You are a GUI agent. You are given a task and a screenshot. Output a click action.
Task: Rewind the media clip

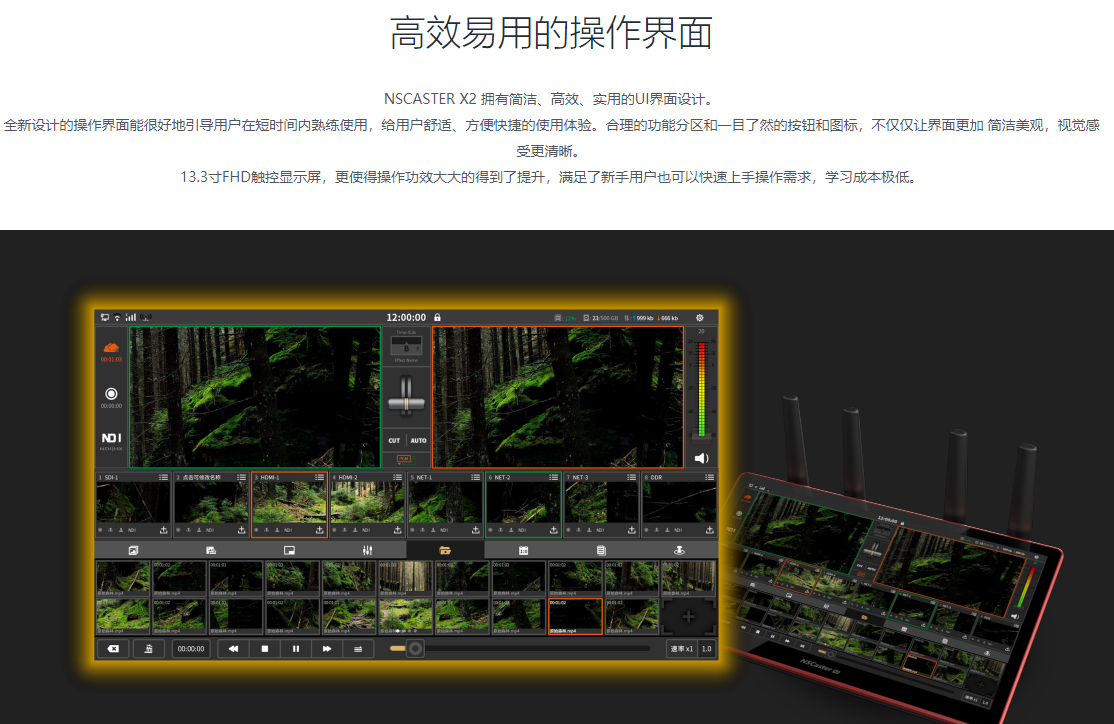click(233, 649)
